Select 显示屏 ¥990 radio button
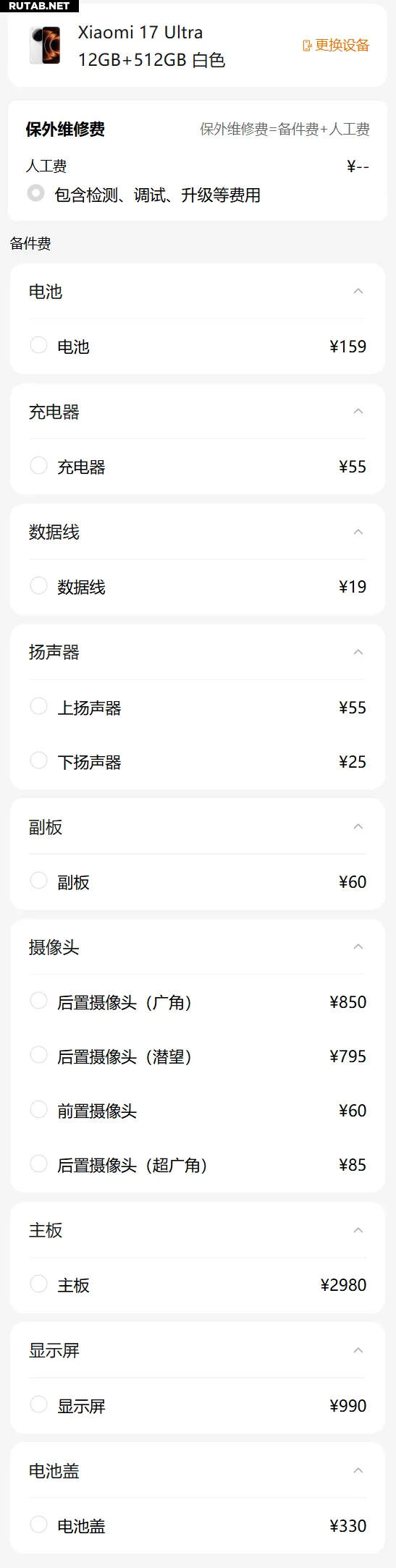The image size is (396, 1568). click(38, 1404)
